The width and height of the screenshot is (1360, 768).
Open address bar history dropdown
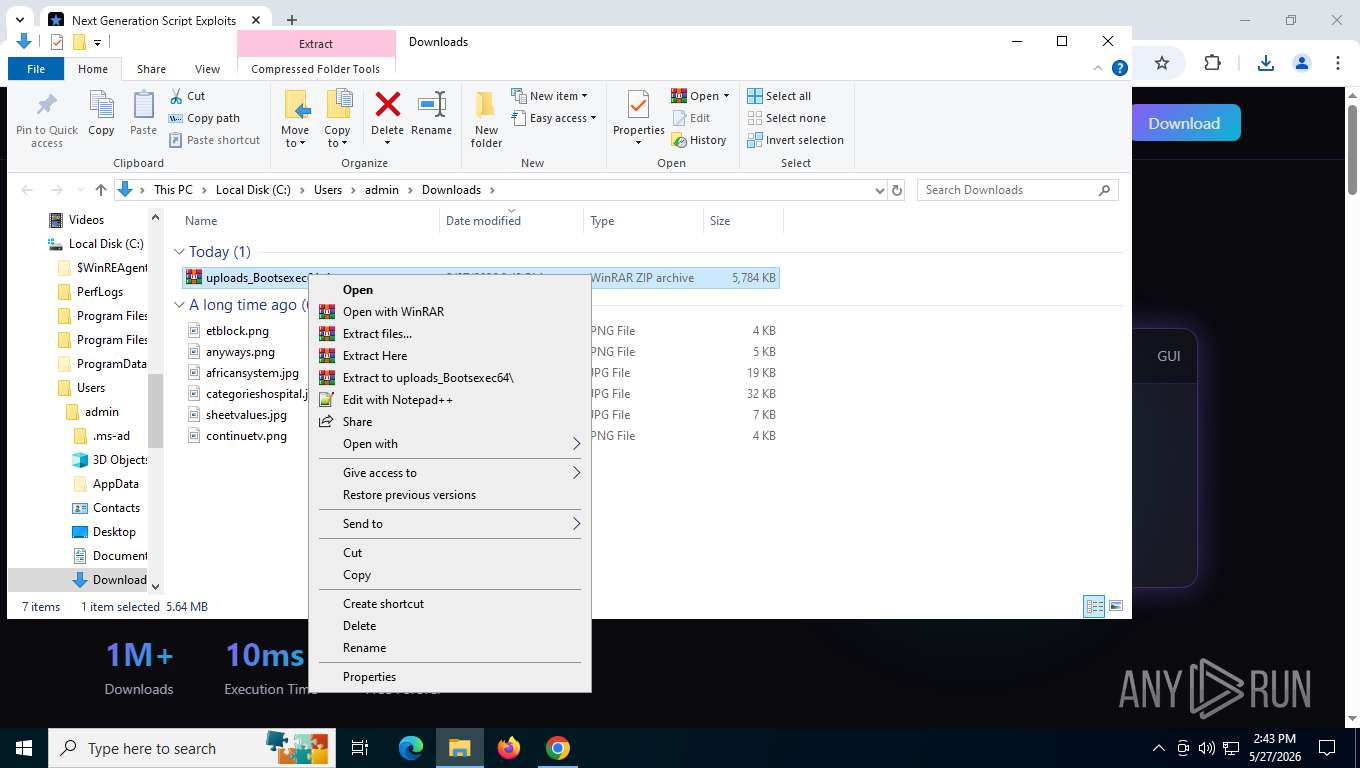click(x=879, y=190)
